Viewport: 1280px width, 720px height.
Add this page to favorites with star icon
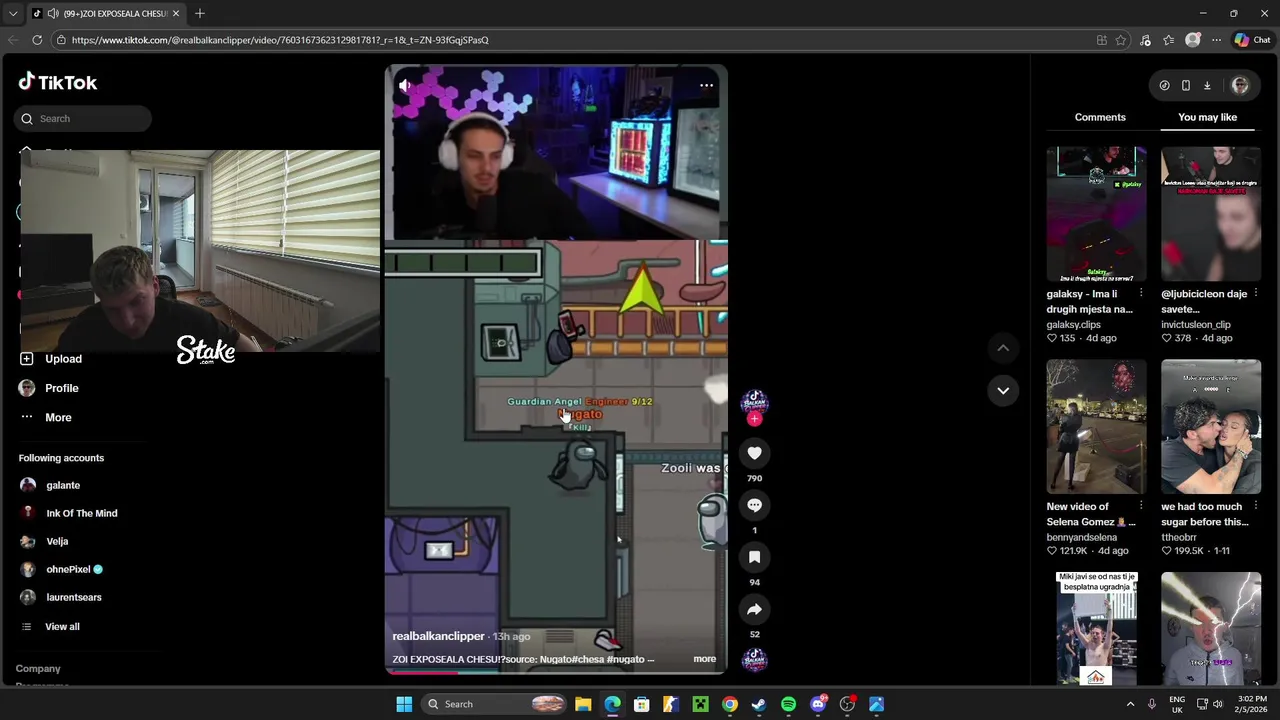(1121, 40)
